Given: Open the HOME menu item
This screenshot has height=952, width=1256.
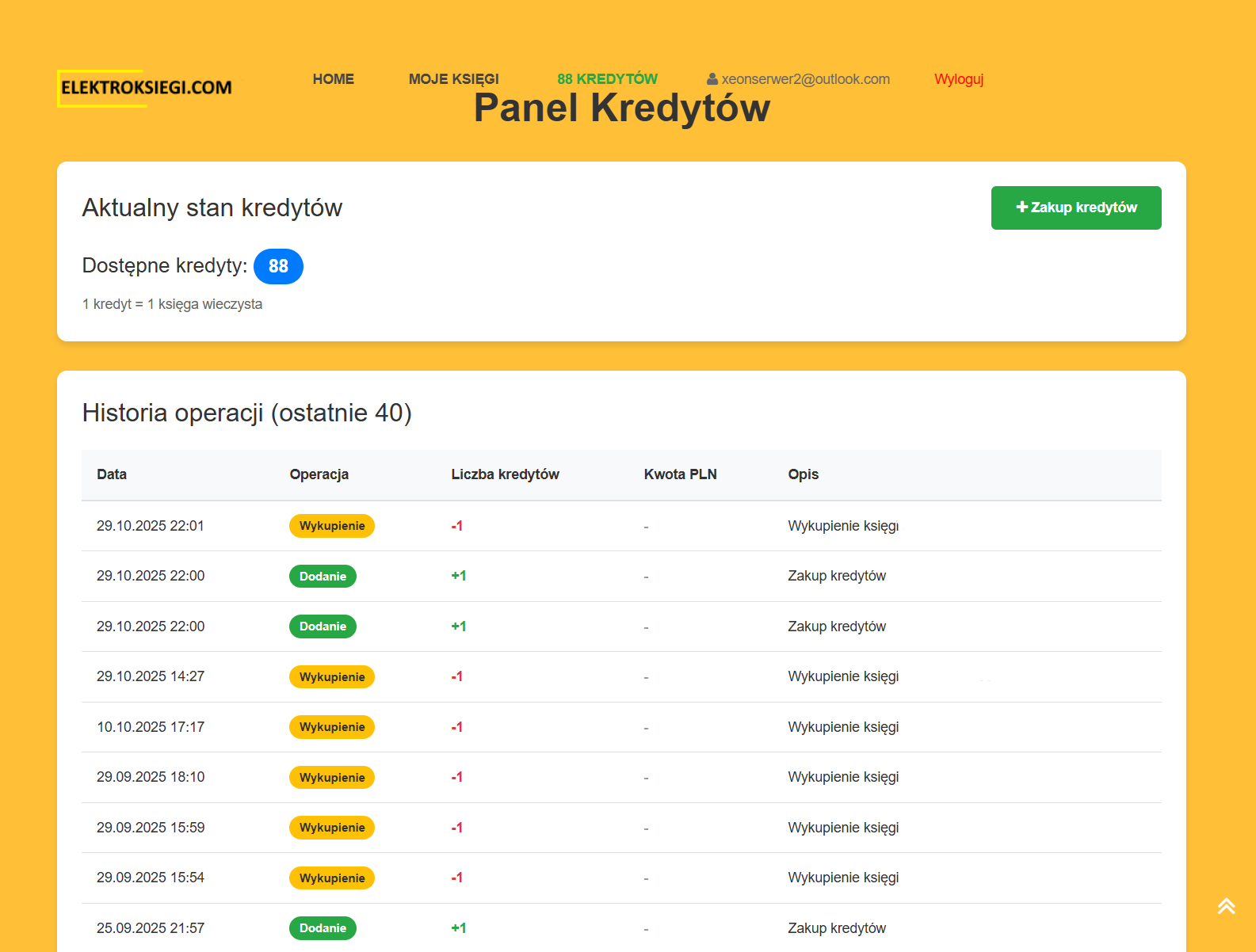Looking at the screenshot, I should [x=333, y=79].
